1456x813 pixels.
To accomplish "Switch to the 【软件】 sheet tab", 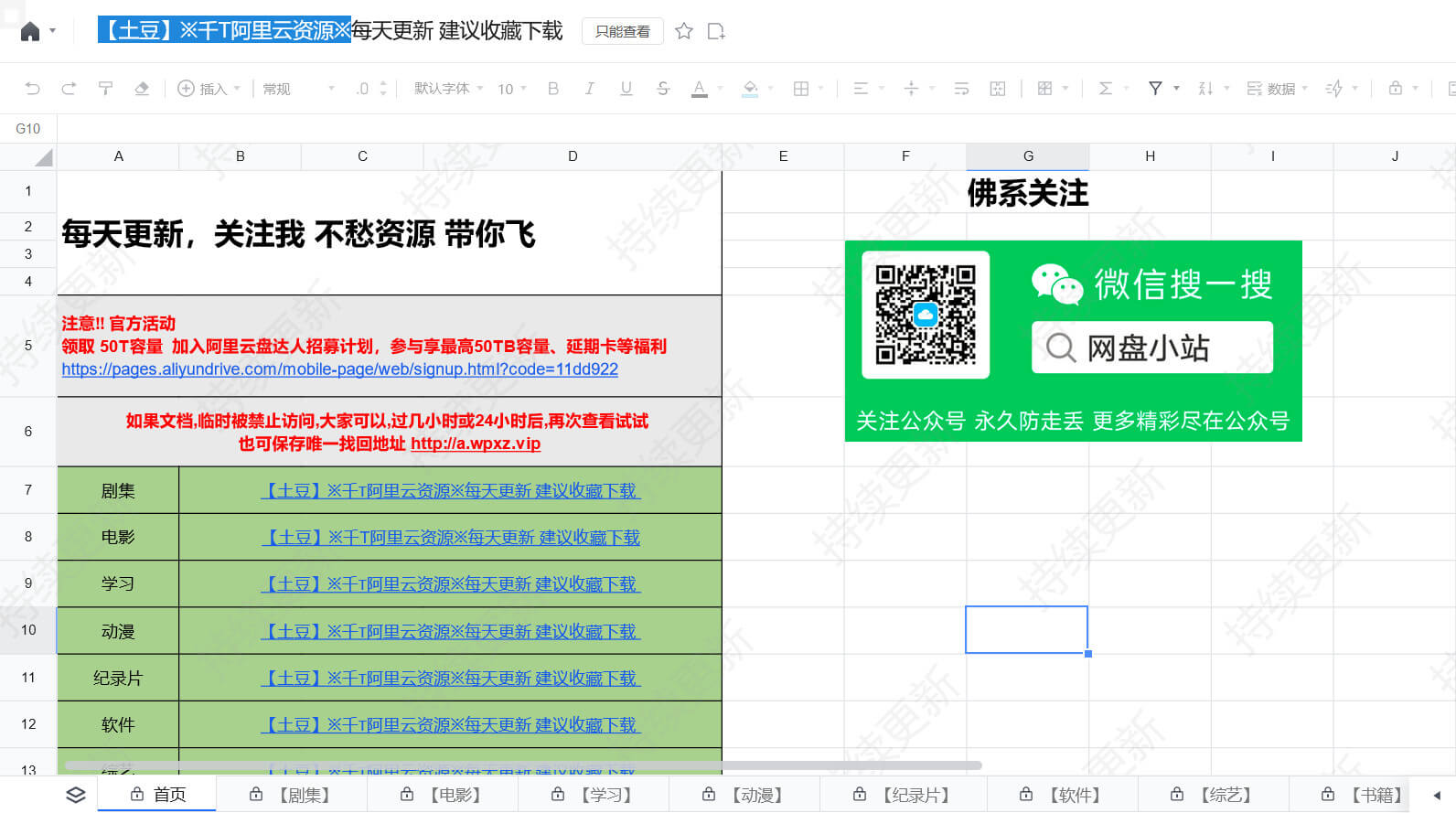I will (x=1063, y=795).
